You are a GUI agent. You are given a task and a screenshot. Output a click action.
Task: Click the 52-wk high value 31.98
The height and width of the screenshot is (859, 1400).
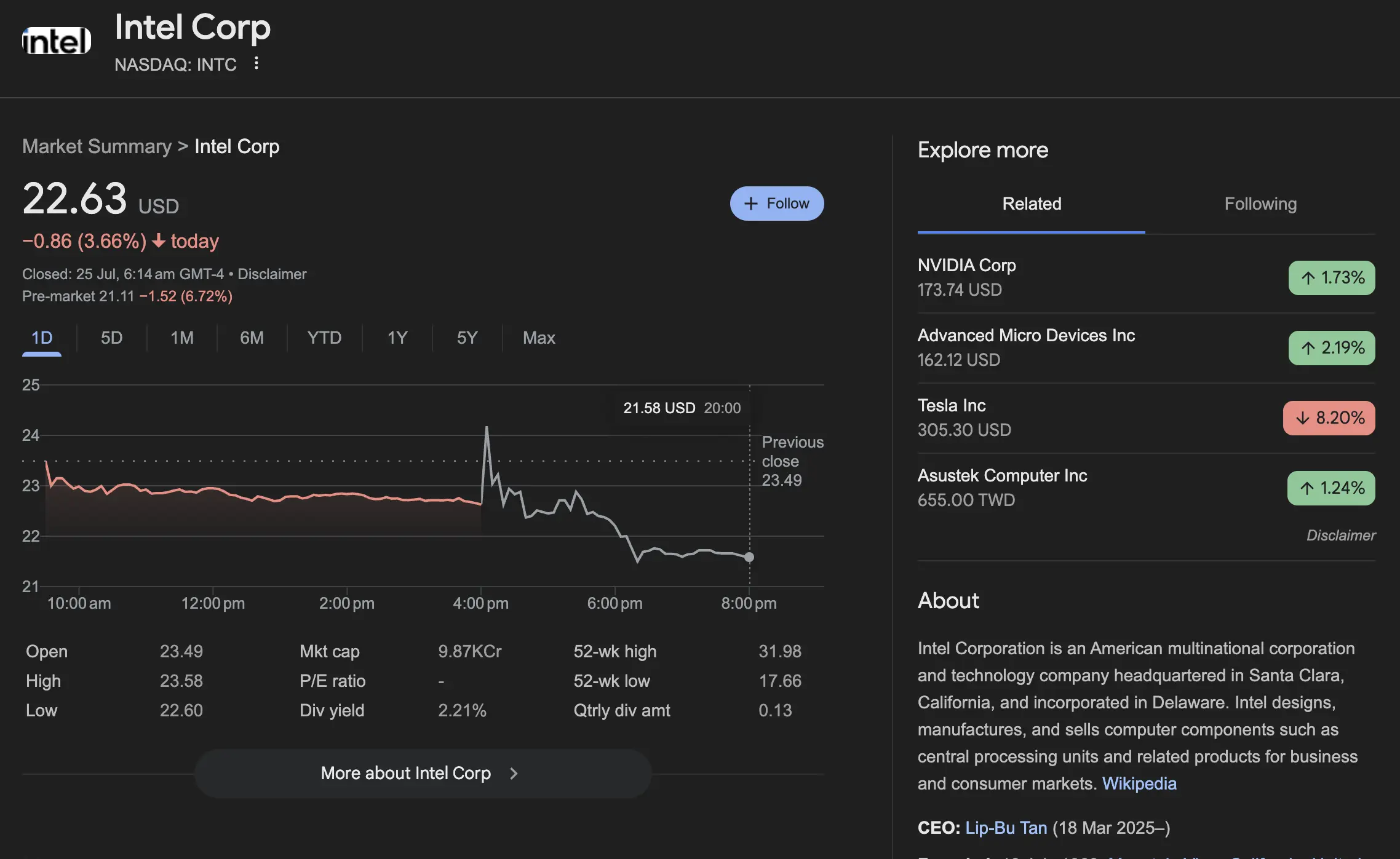click(x=780, y=651)
